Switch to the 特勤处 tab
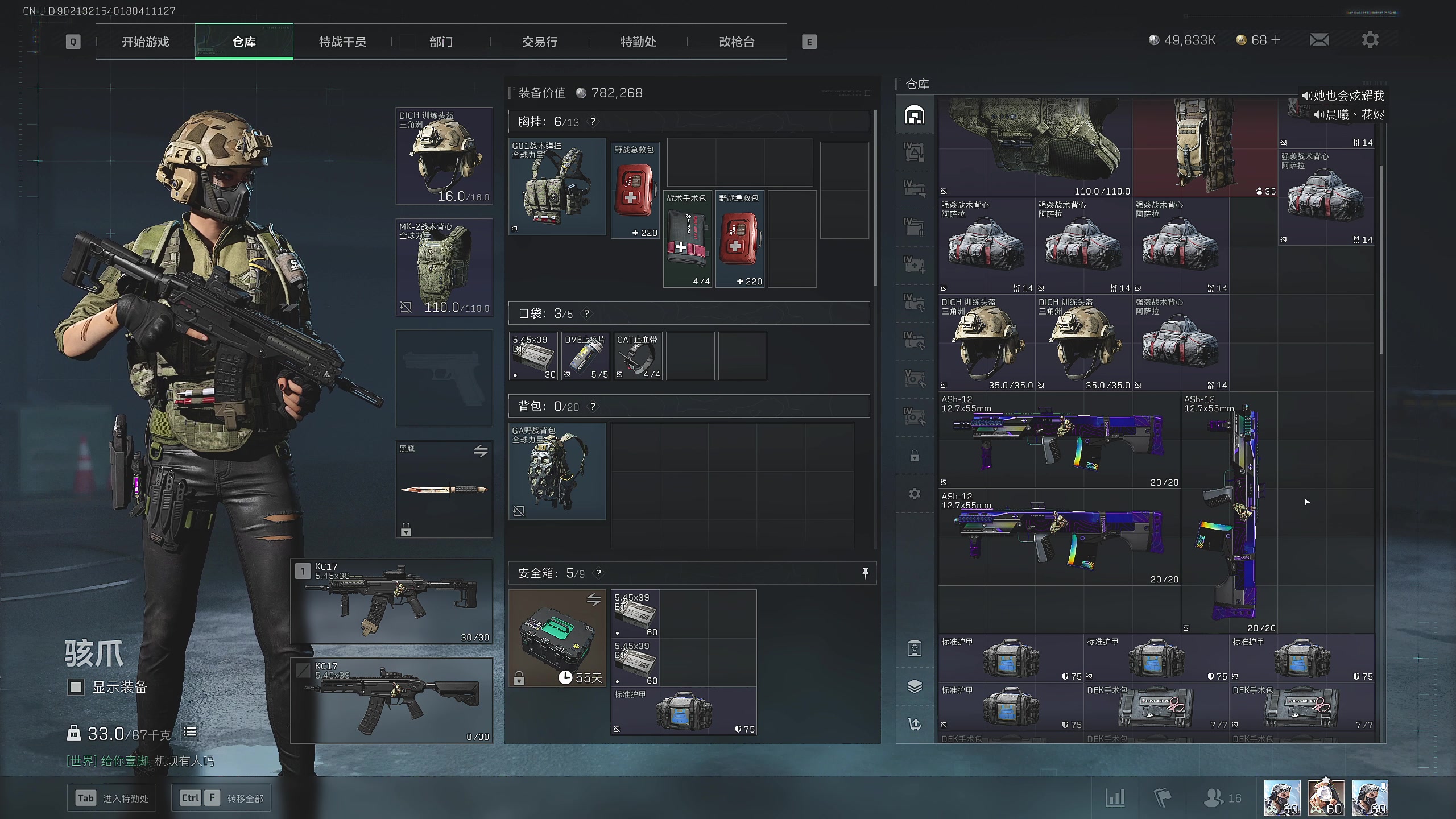Screen dimensions: 1456x819 [x=638, y=42]
